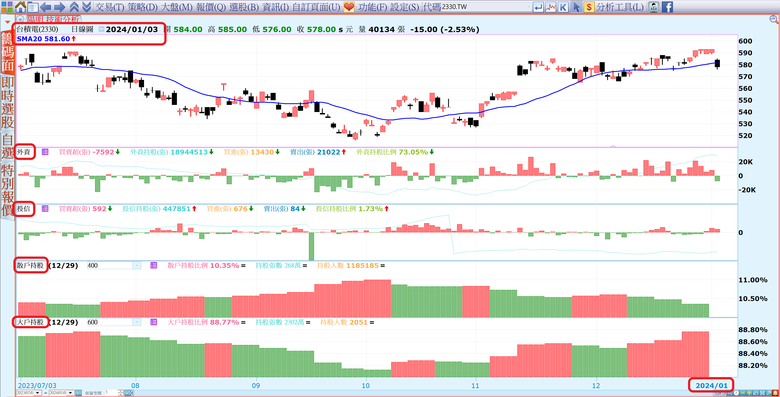
Task: Jump to previous stock with double-up arrows
Action: tap(74, 7)
